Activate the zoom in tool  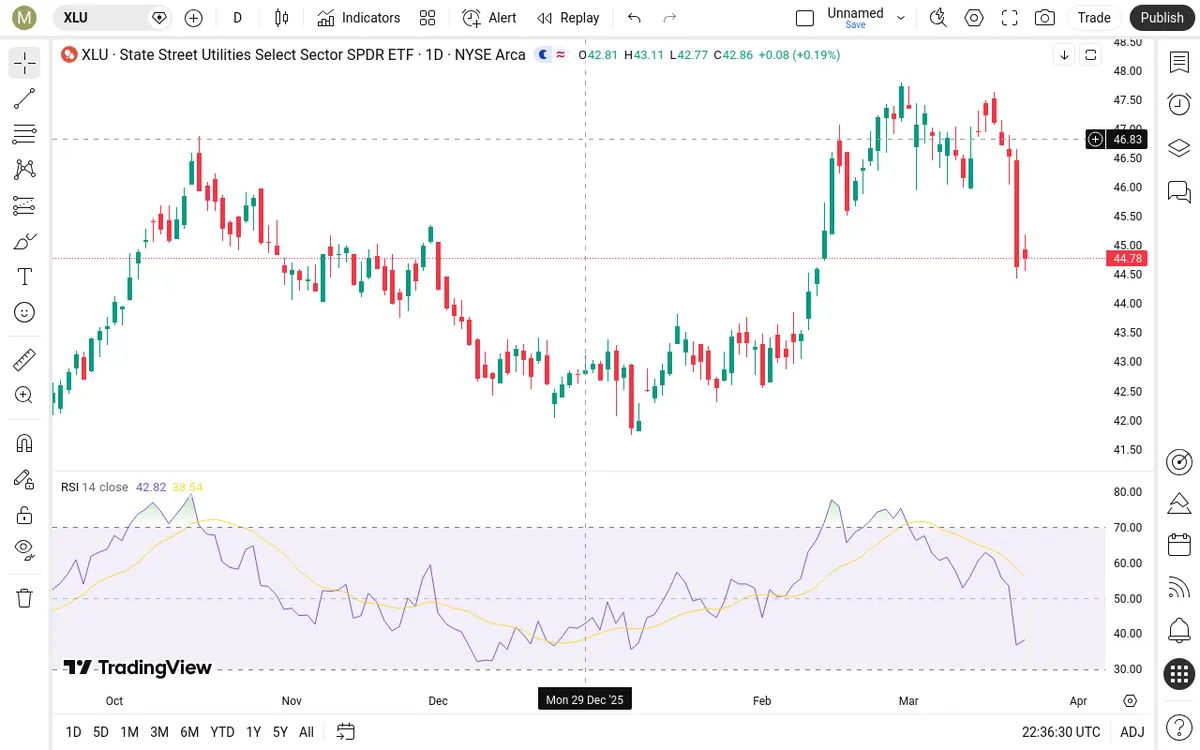(x=25, y=395)
